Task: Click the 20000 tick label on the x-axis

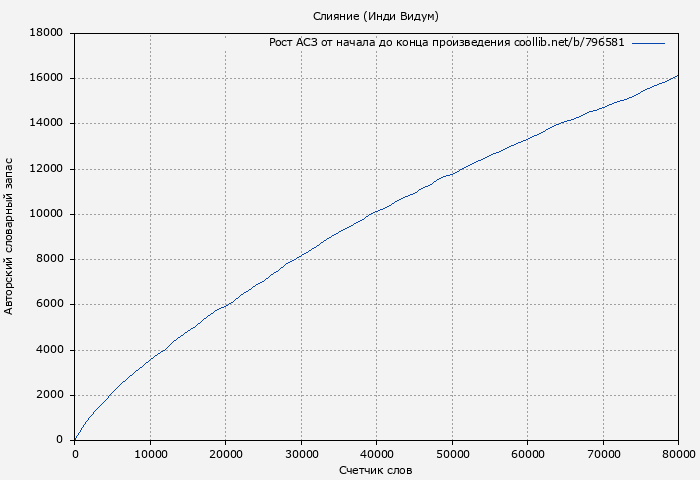Action: click(226, 454)
